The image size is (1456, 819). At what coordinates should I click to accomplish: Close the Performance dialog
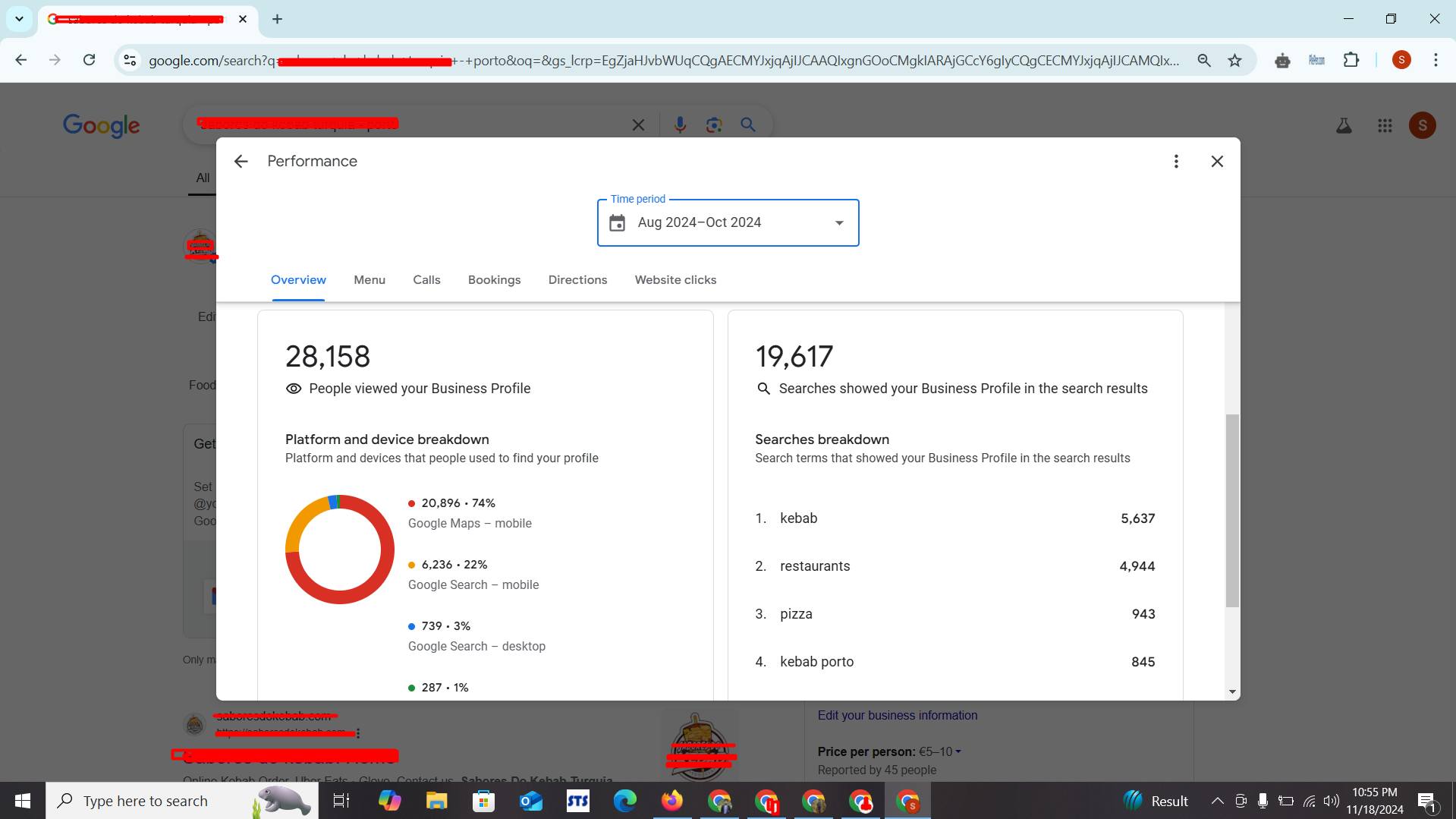tap(1217, 161)
